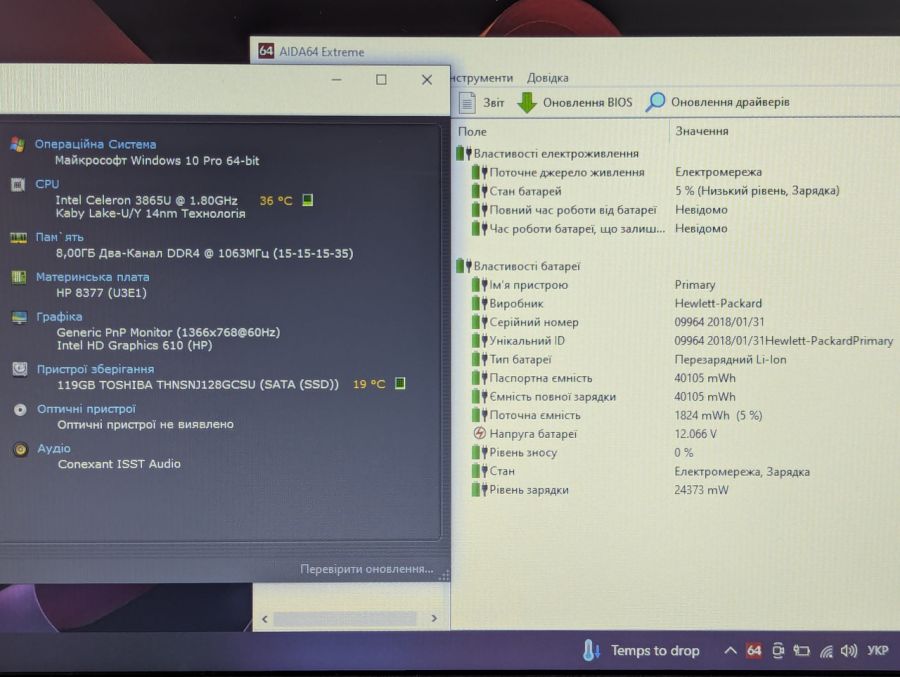
Task: Click the hard drive storage icon
Action: 20,369
